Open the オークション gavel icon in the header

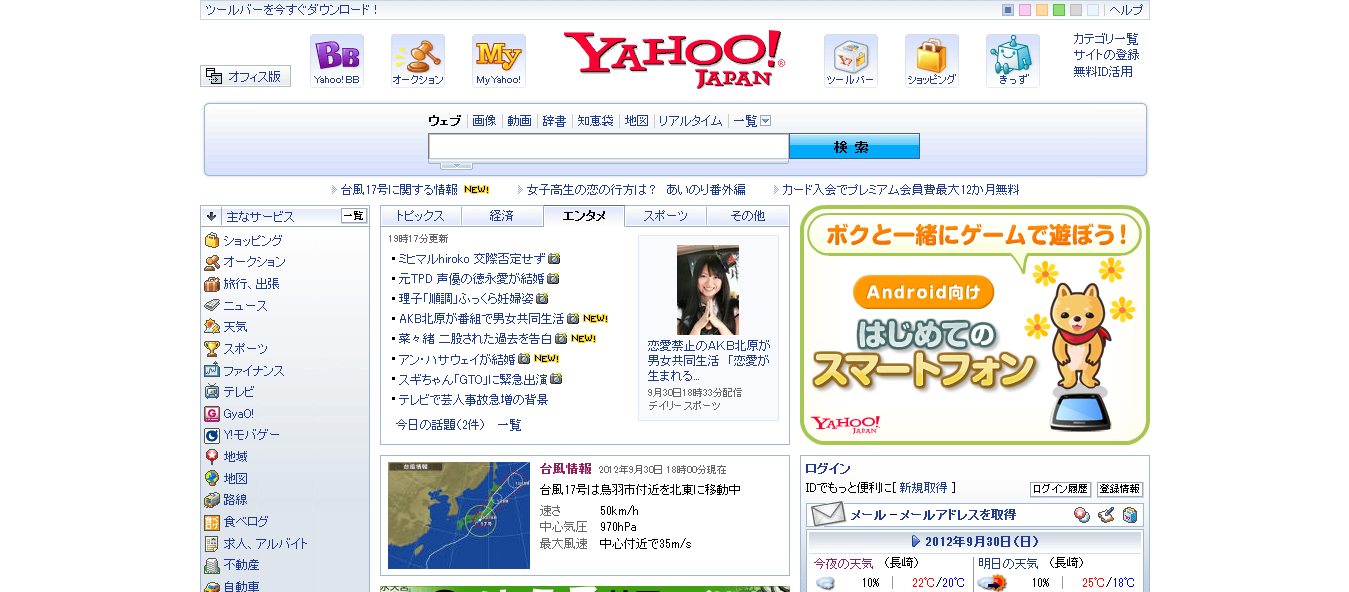[418, 61]
